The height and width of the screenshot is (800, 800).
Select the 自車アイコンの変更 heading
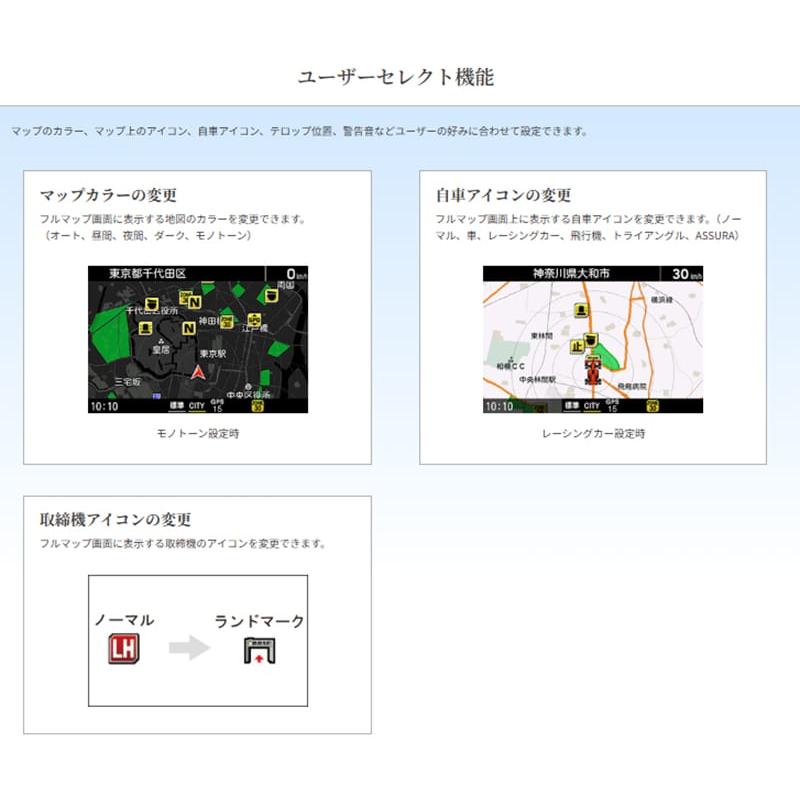click(503, 195)
